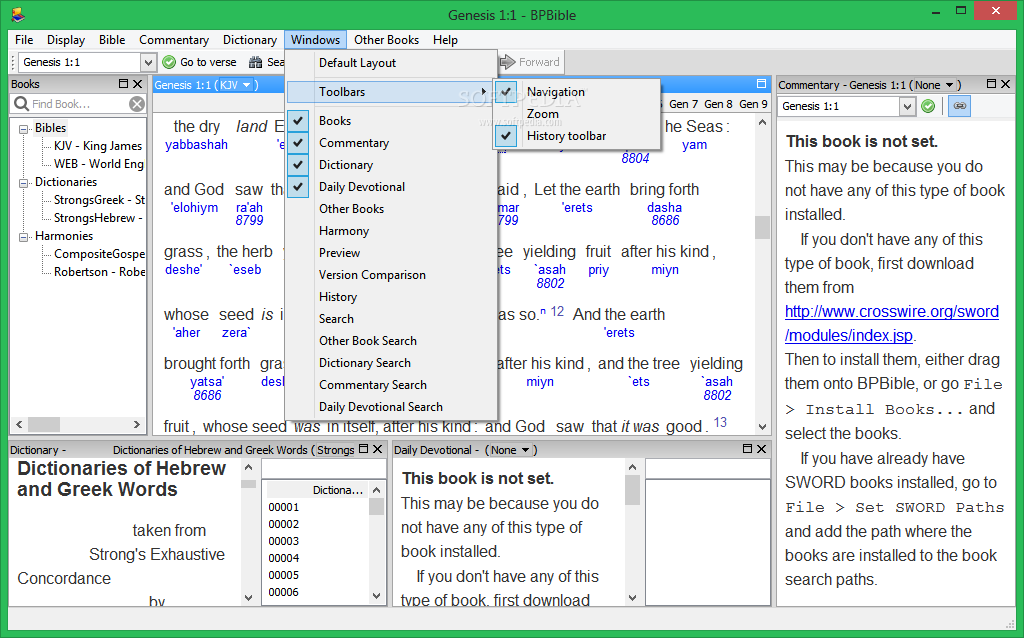Click Books tree horizontal scrollbar thumb
Image resolution: width=1024 pixels, height=638 pixels.
point(44,424)
